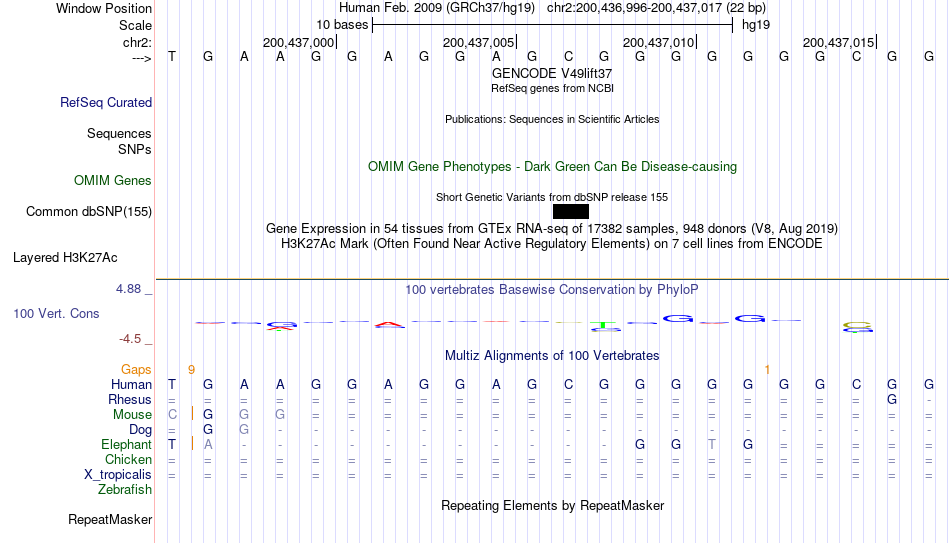The image size is (950, 543).
Task: Click the Scale label
Action: click(135, 25)
